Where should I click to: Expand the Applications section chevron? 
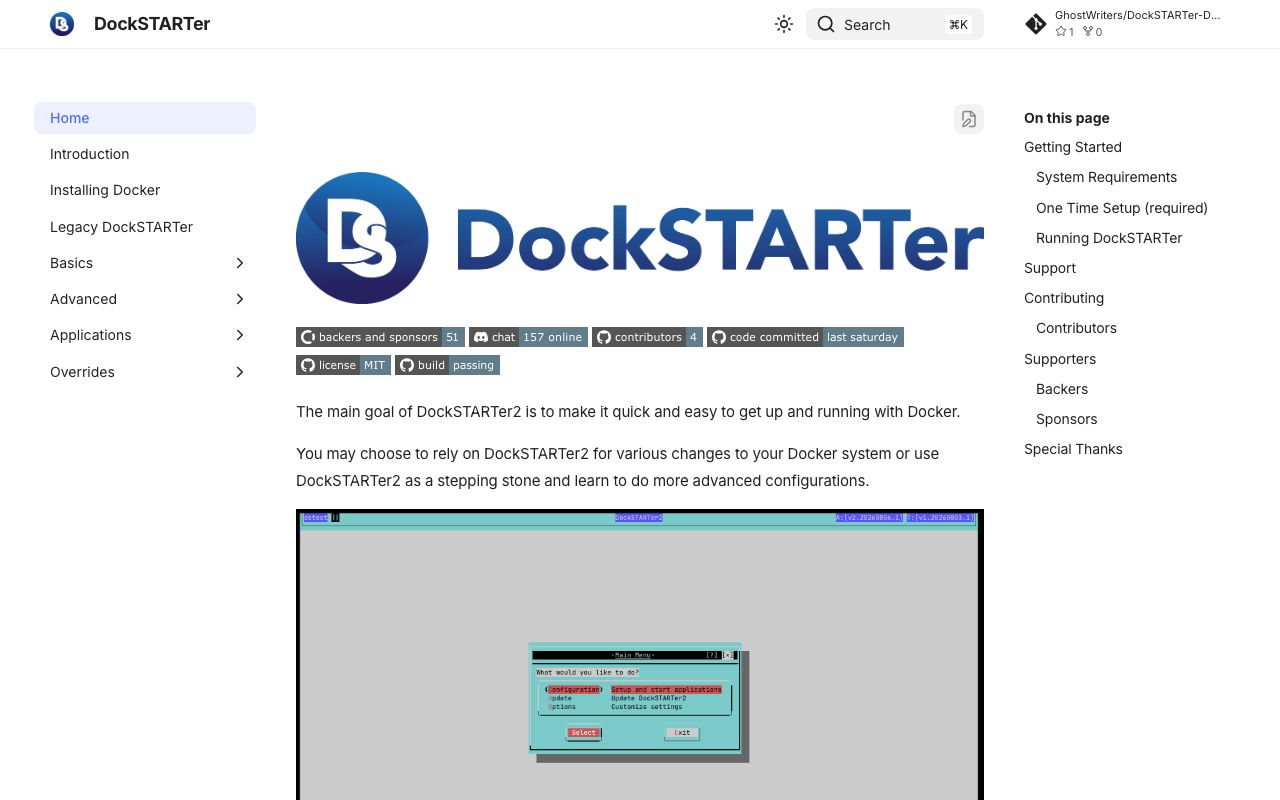click(240, 335)
